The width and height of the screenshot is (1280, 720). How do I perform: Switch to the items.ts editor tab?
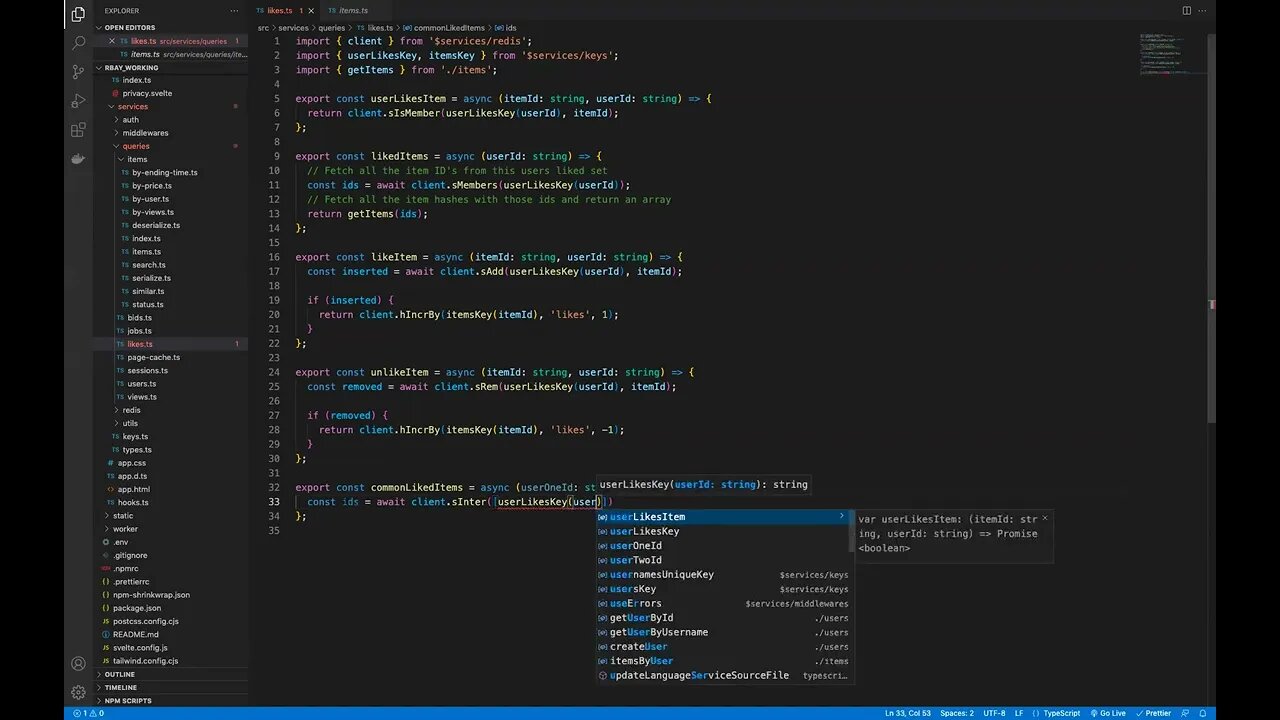[x=353, y=11]
